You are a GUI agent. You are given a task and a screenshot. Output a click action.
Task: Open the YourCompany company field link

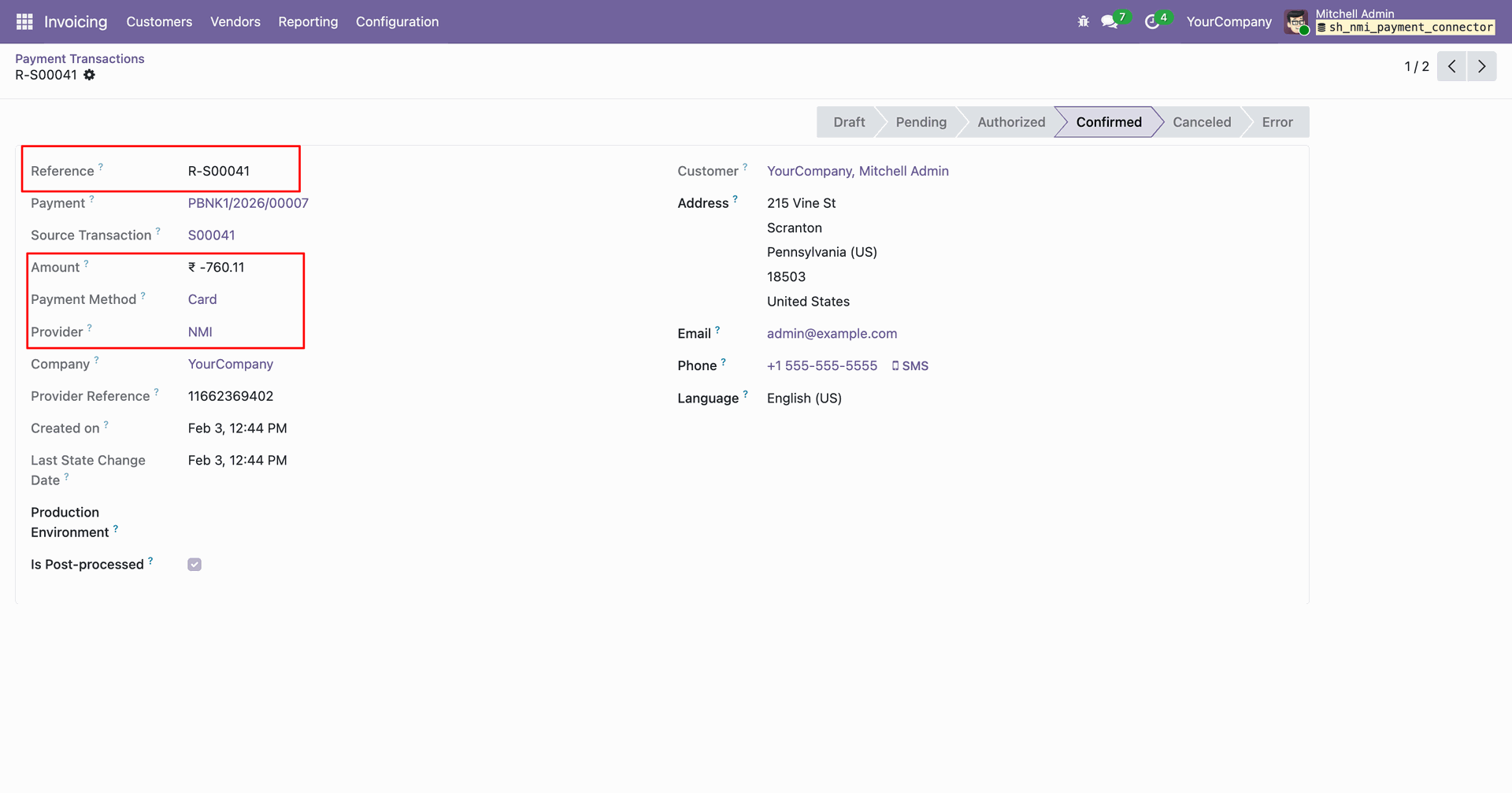tap(230, 364)
